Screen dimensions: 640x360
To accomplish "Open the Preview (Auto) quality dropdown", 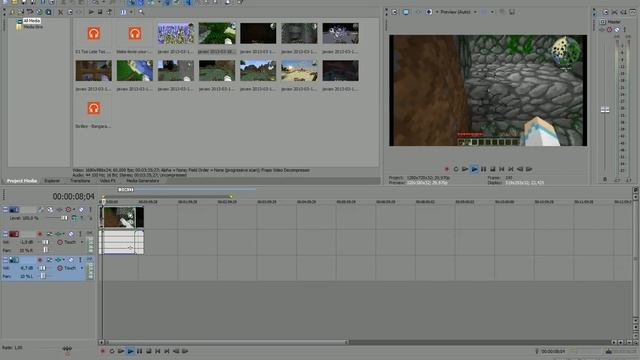I will [x=458, y=12].
